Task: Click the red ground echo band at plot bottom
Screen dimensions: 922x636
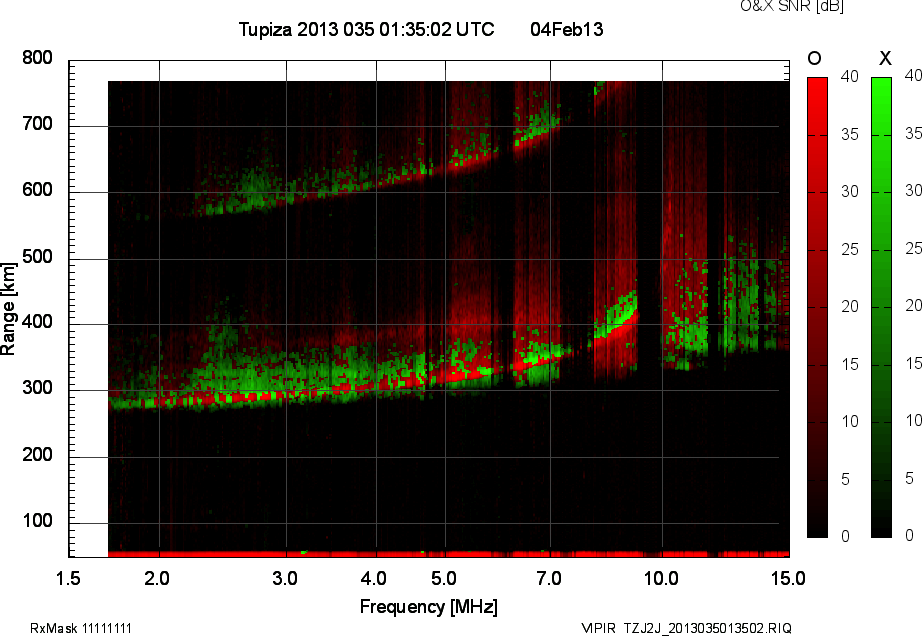Action: pyautogui.click(x=449, y=554)
